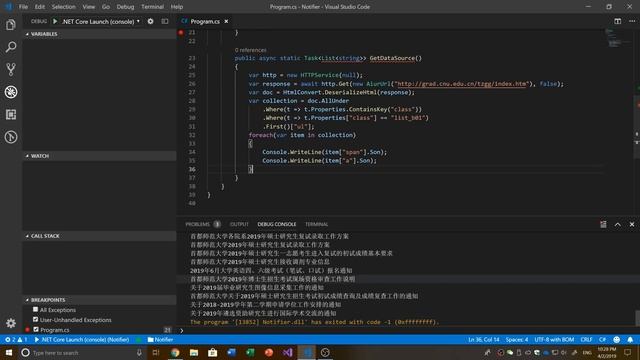Open the Search view in activity bar
Viewport: 640px width, 360px height.
[x=11, y=47]
